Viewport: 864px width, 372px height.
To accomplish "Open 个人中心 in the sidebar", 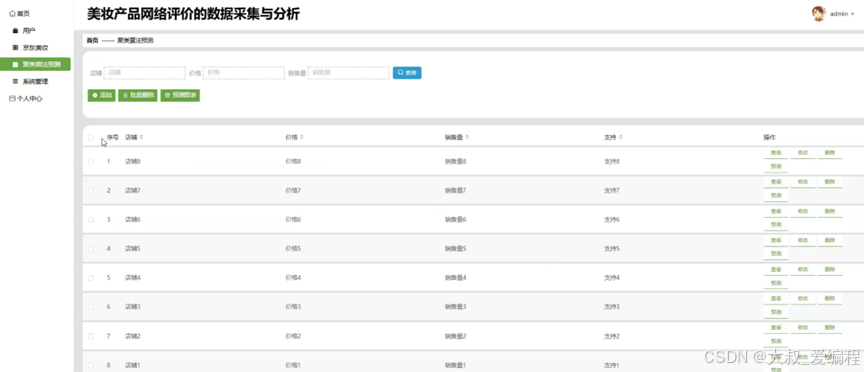I will (x=26, y=99).
